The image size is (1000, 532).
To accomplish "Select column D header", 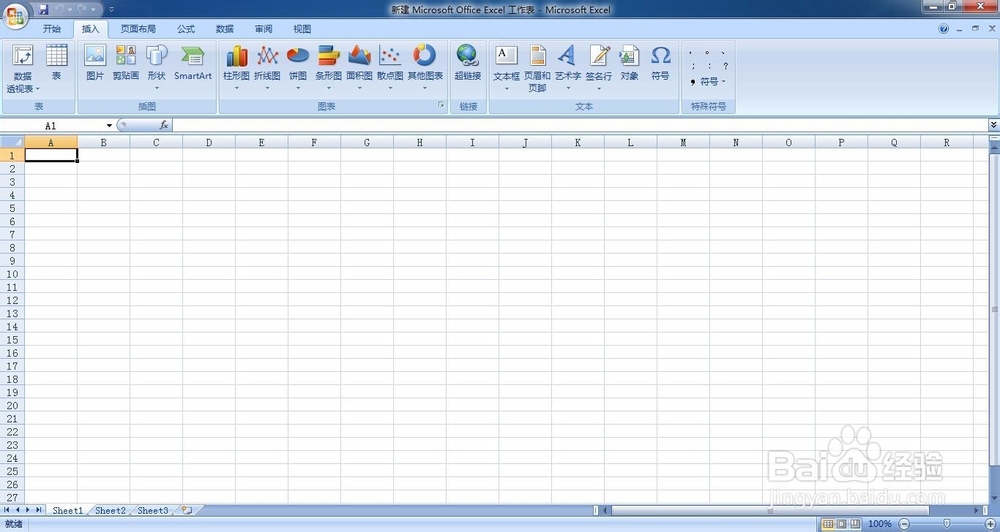I will point(209,142).
